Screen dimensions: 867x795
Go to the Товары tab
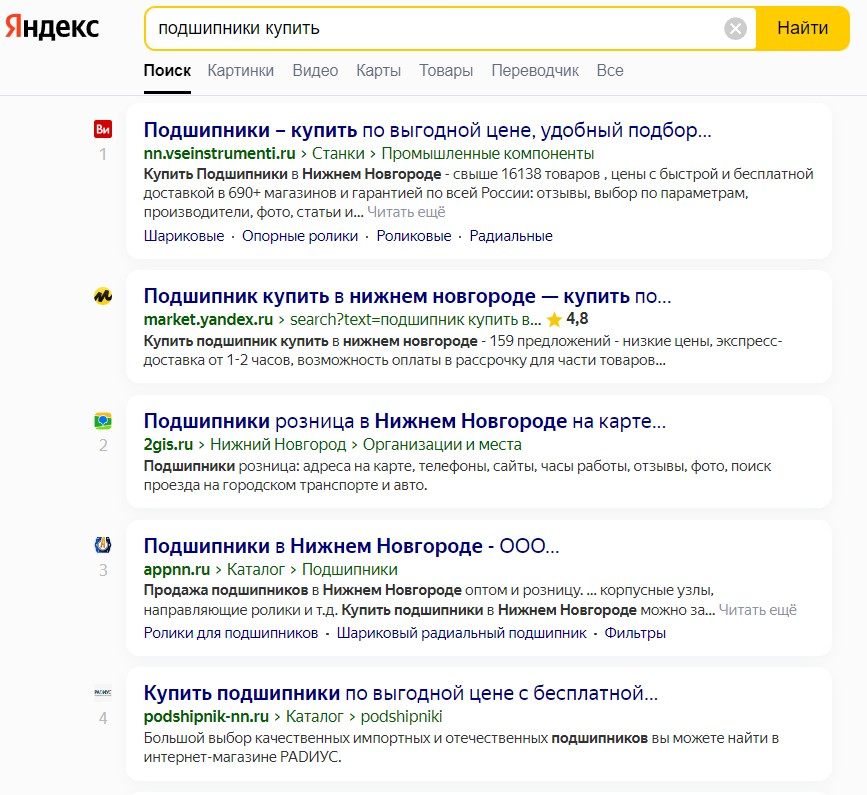(446, 71)
